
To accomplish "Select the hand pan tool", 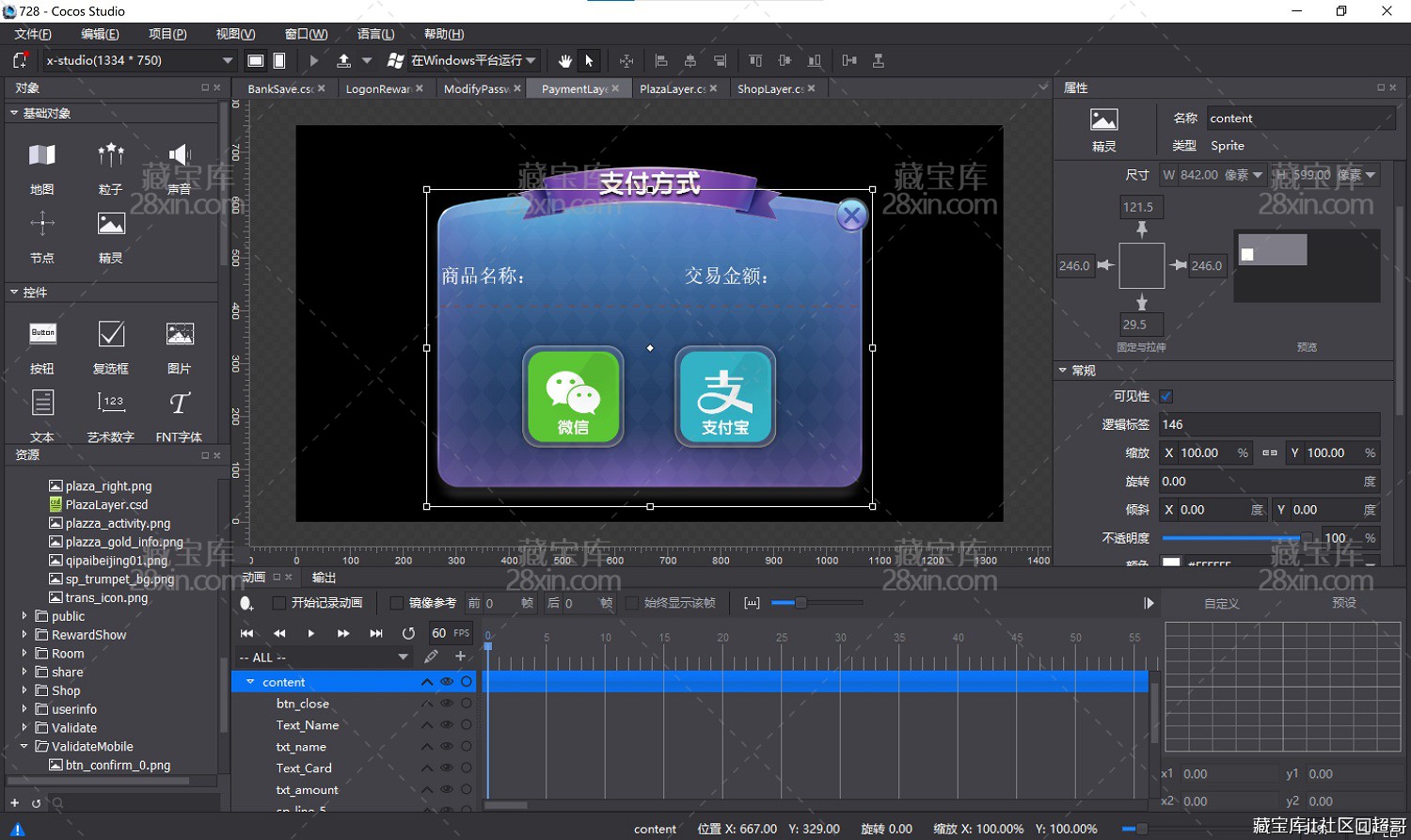I will 564,60.
